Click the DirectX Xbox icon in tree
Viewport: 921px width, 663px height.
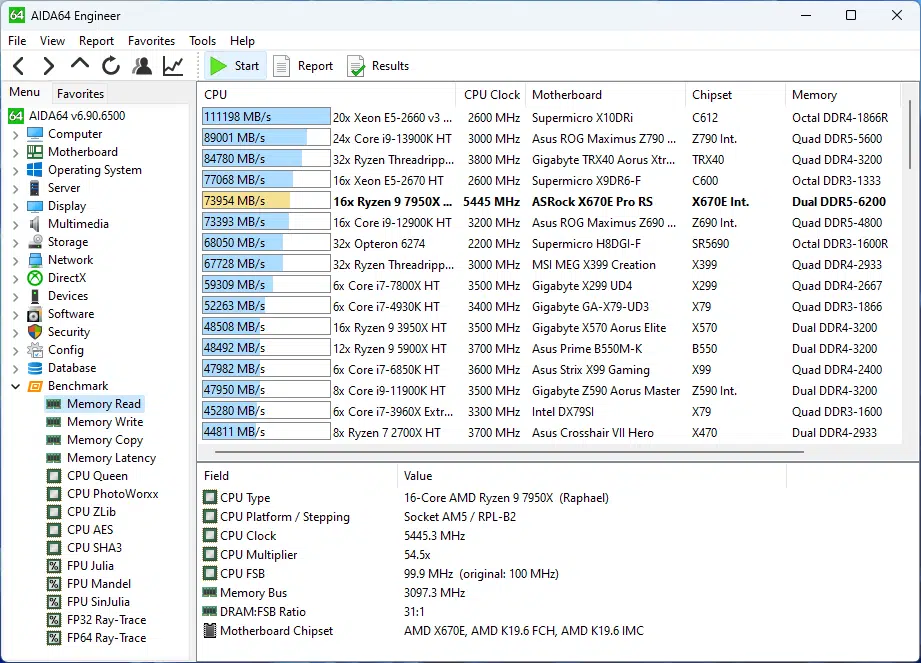tap(35, 278)
